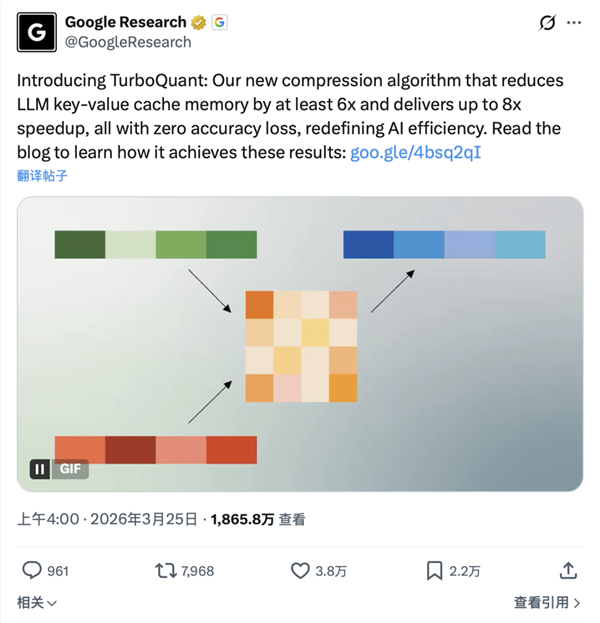The image size is (600, 623).
Task: Click the reply comment icon
Action: (x=32, y=570)
